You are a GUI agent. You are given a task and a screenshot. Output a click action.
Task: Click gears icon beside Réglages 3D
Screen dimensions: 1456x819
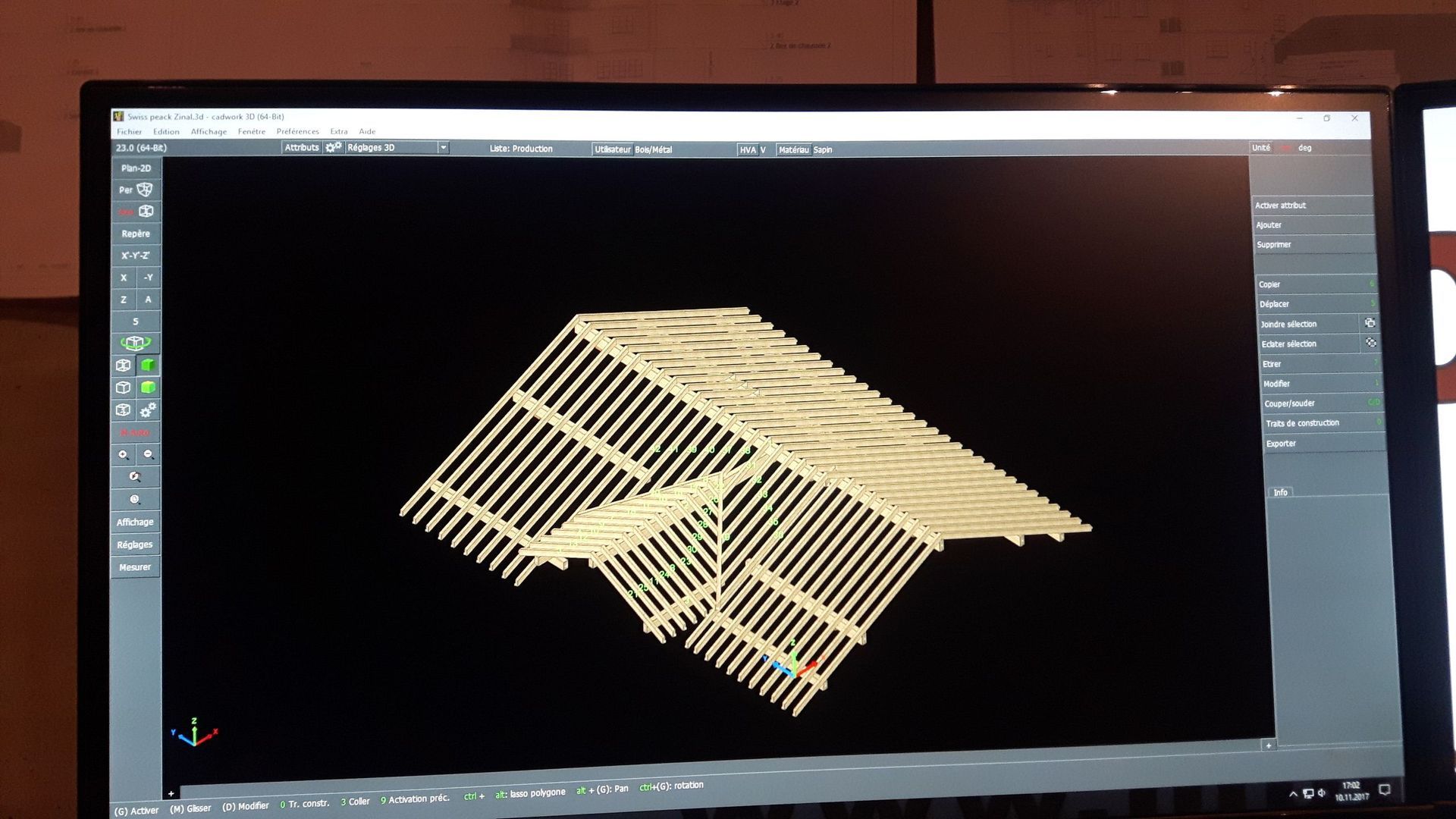[334, 148]
